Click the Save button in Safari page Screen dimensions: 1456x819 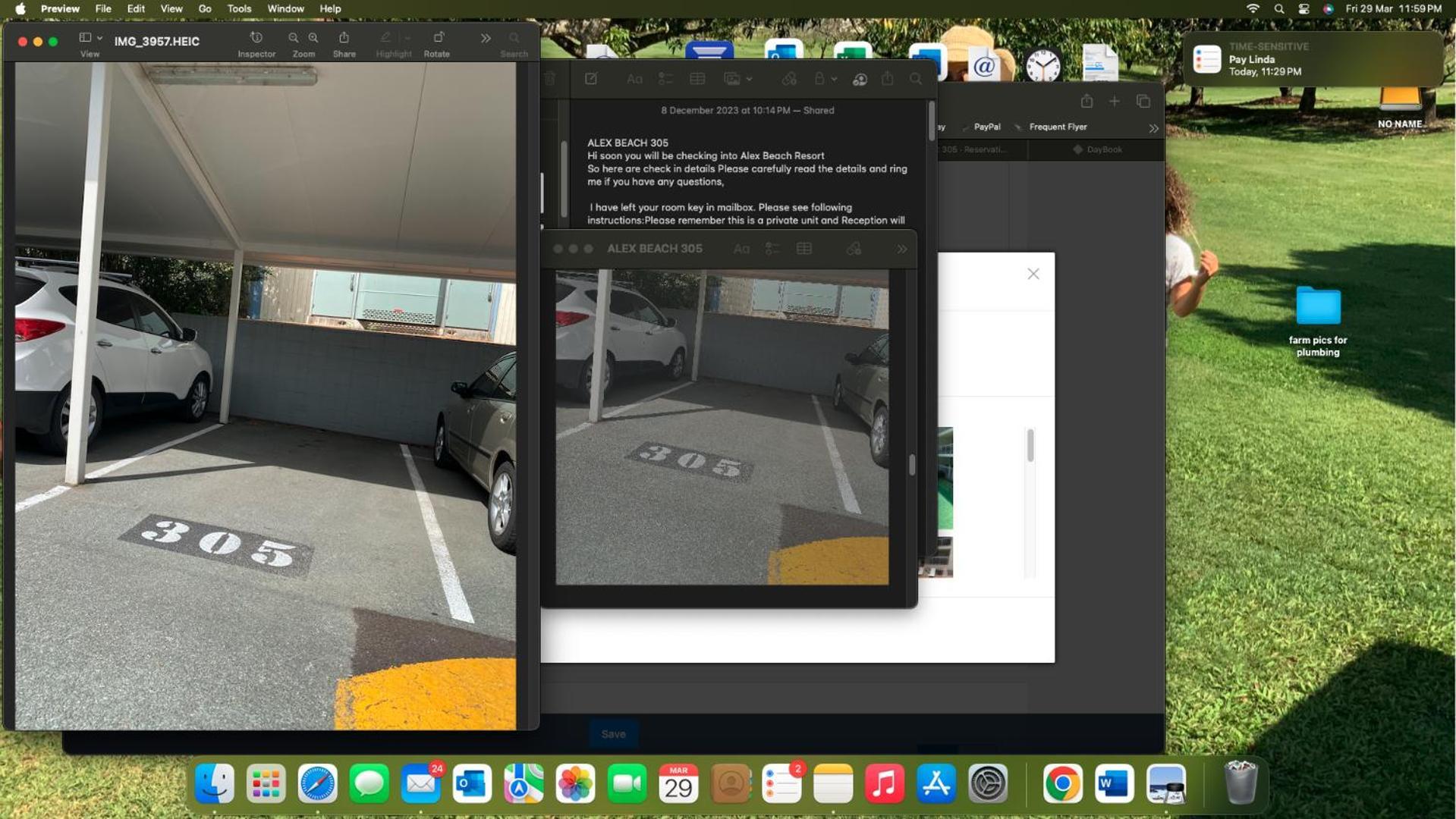[x=613, y=734]
